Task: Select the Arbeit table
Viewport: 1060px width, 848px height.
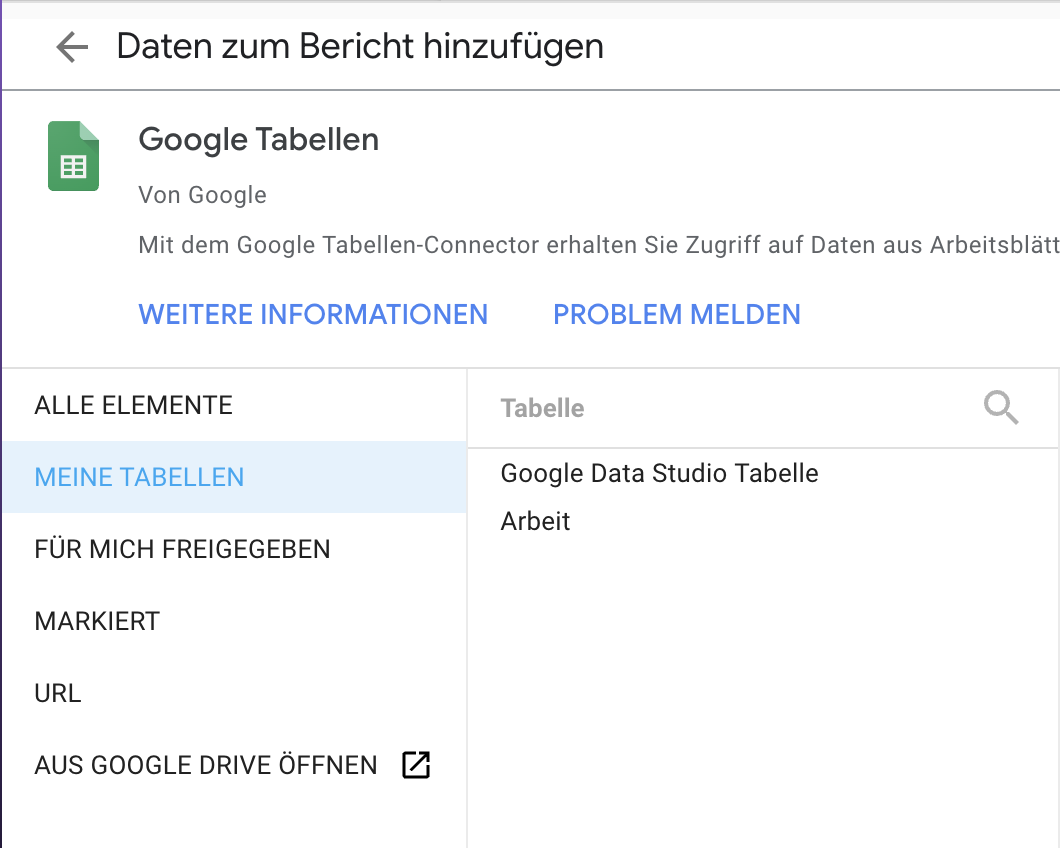Action: point(536,521)
